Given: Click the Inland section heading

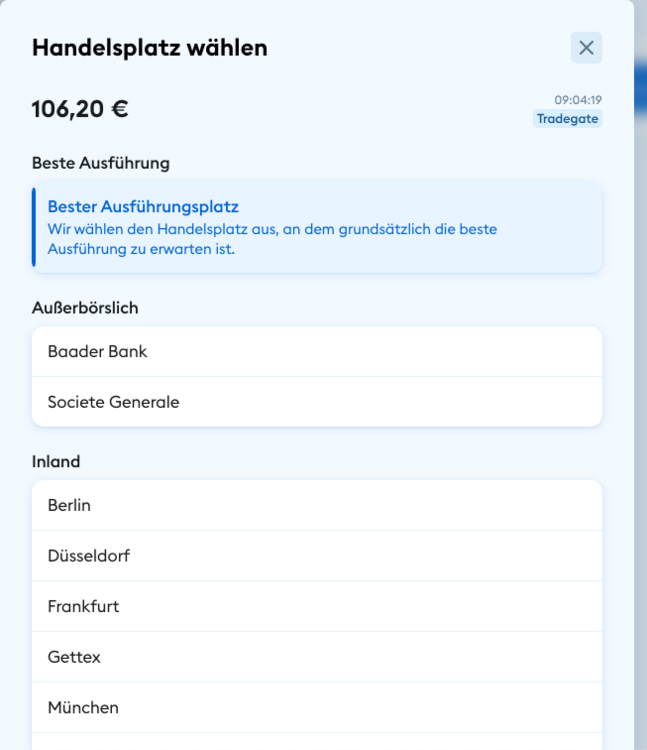Looking at the screenshot, I should pos(56,462).
